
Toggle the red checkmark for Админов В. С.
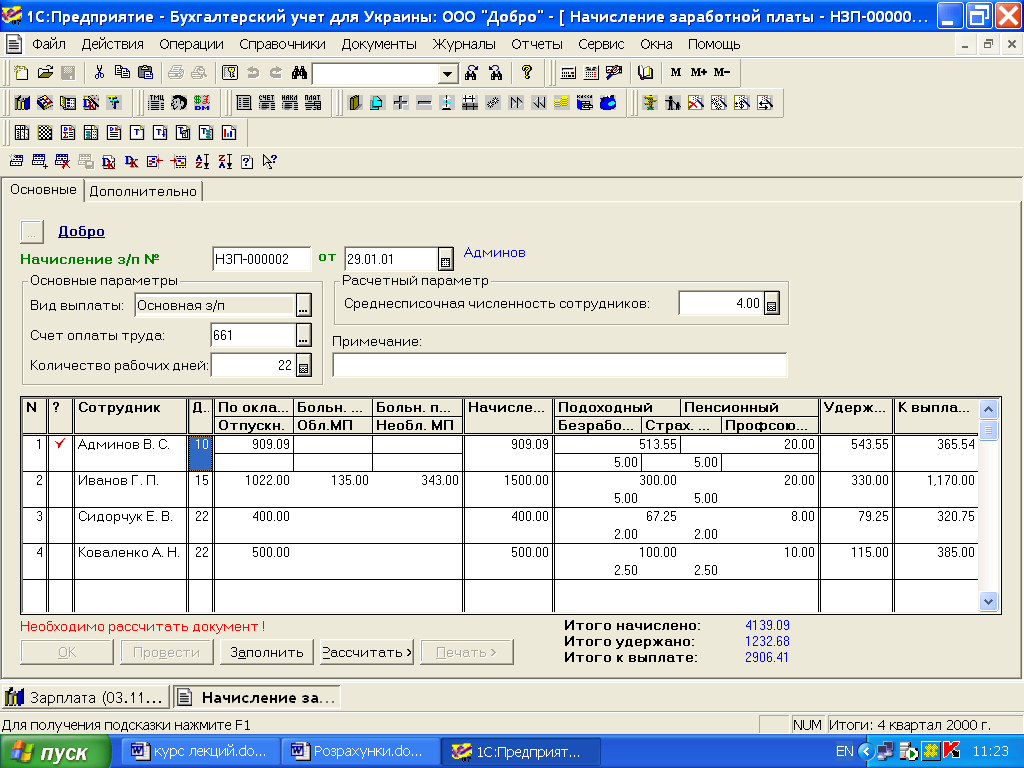59,444
